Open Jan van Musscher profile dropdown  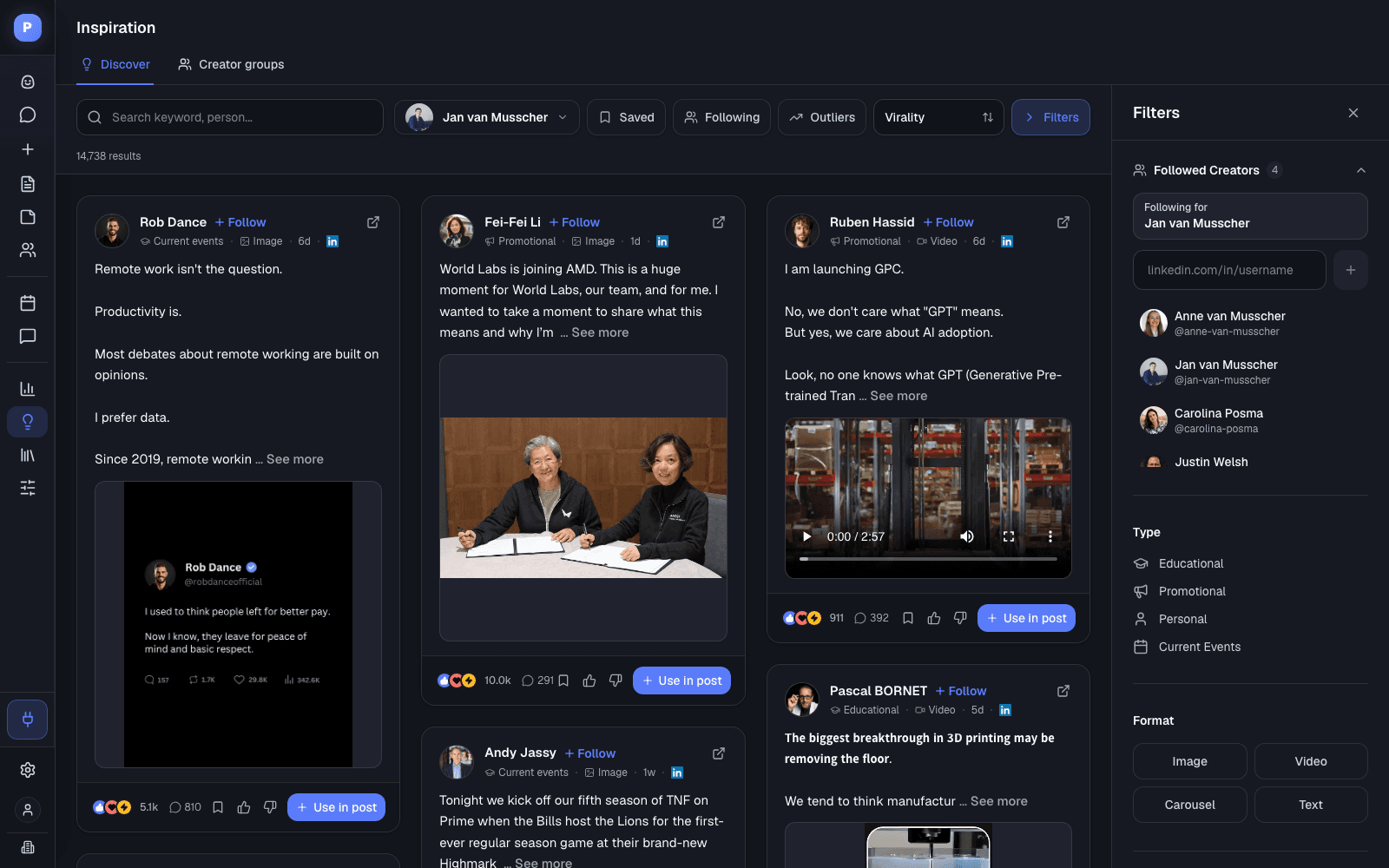point(487,117)
